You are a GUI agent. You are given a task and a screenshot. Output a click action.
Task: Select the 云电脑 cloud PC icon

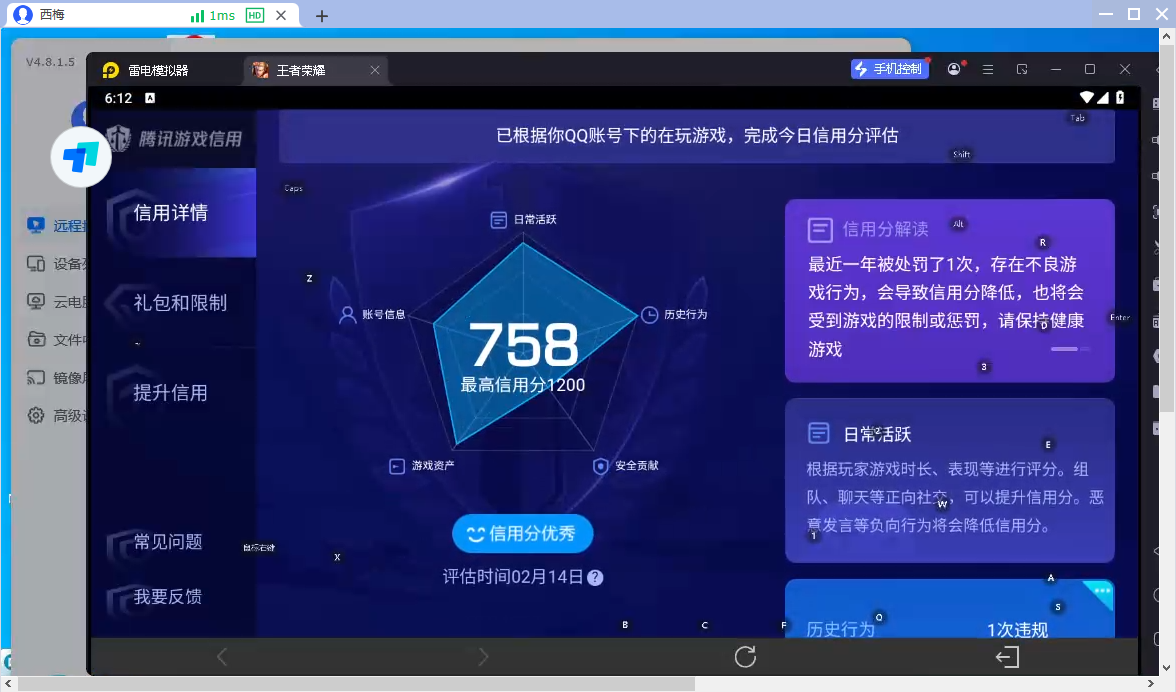pos(34,301)
